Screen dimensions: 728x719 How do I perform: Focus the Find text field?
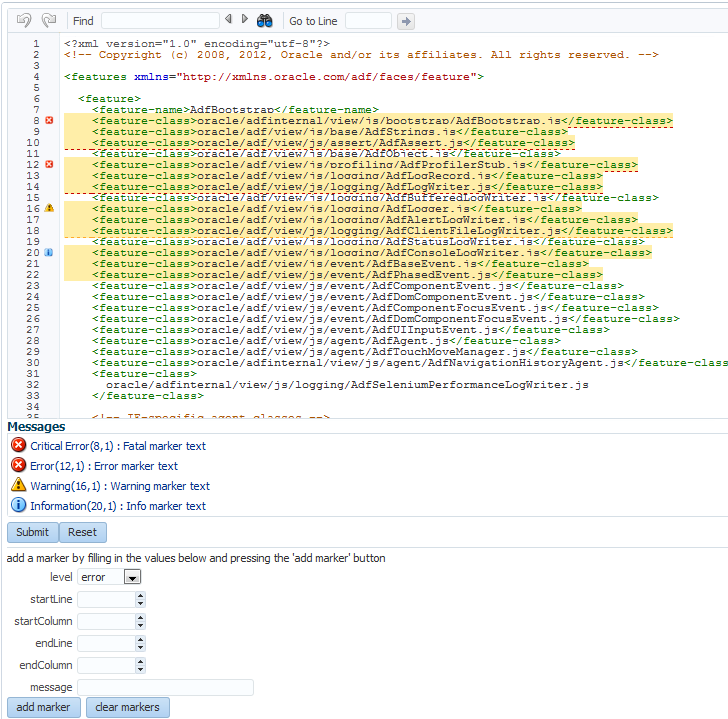pos(160,21)
